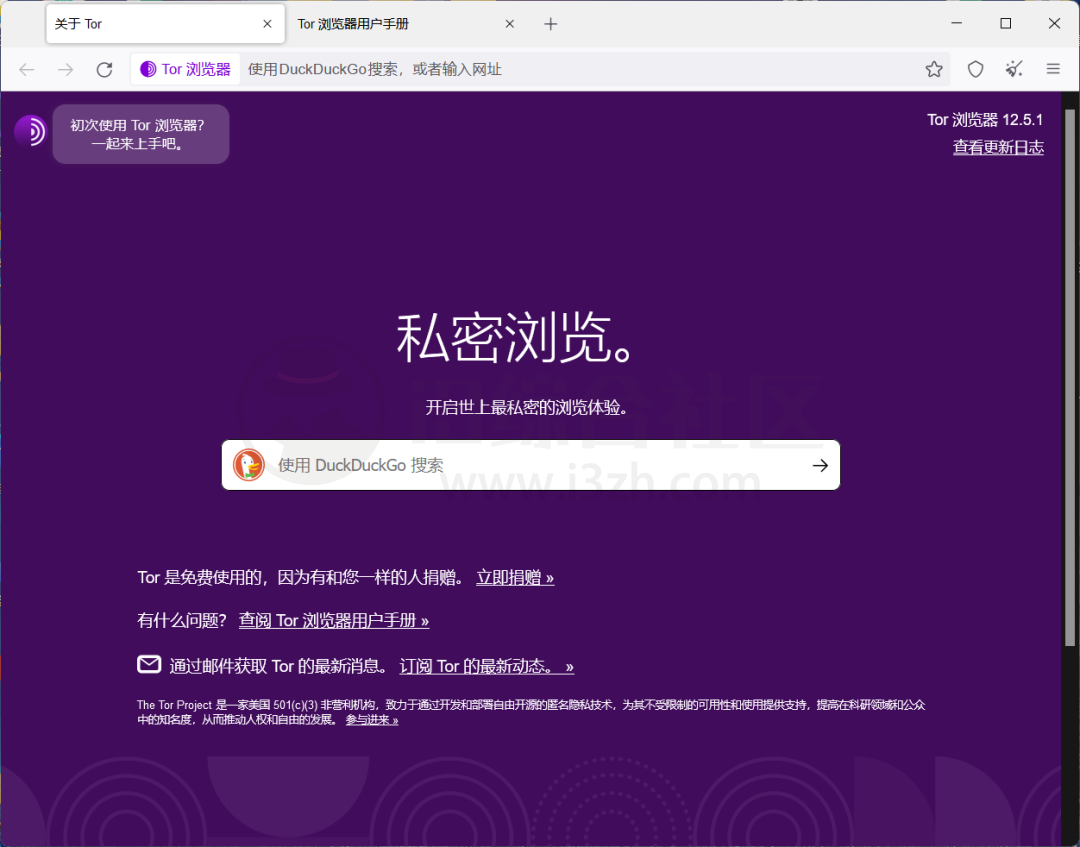
Task: Click the envelope mail icon
Action: pos(149,665)
